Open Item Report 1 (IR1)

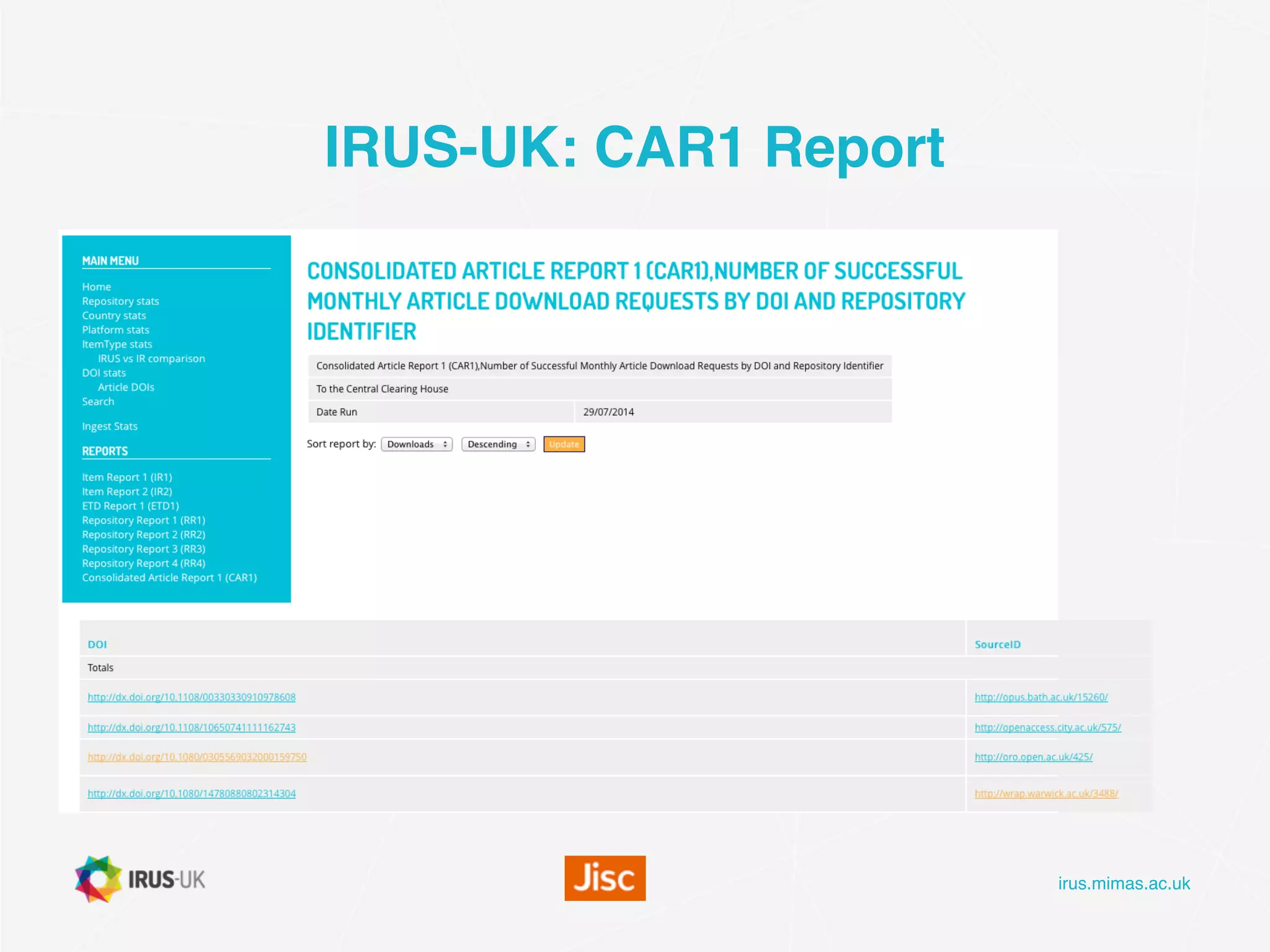pos(127,477)
